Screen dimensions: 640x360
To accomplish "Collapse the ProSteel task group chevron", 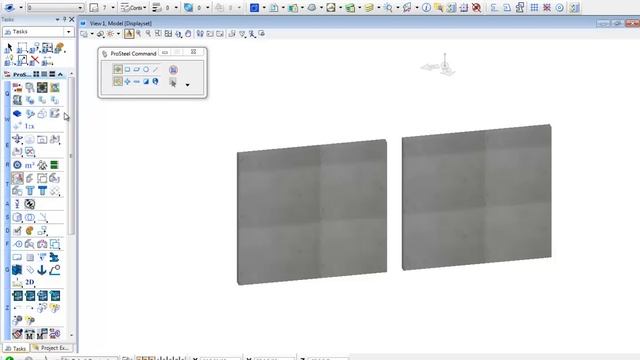I will click(x=60, y=74).
